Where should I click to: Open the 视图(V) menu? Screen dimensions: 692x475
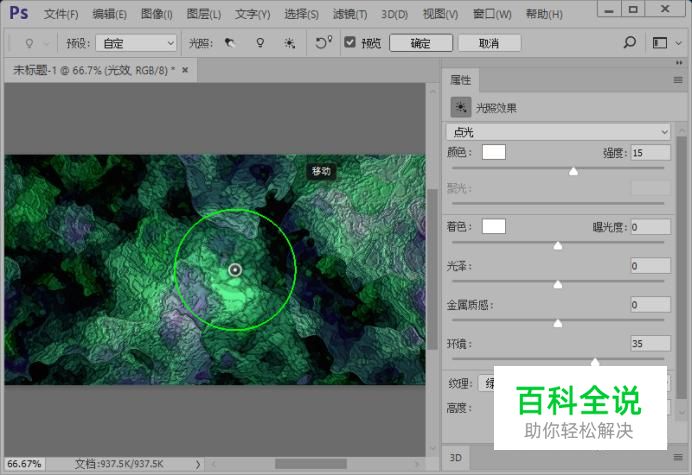(440, 14)
